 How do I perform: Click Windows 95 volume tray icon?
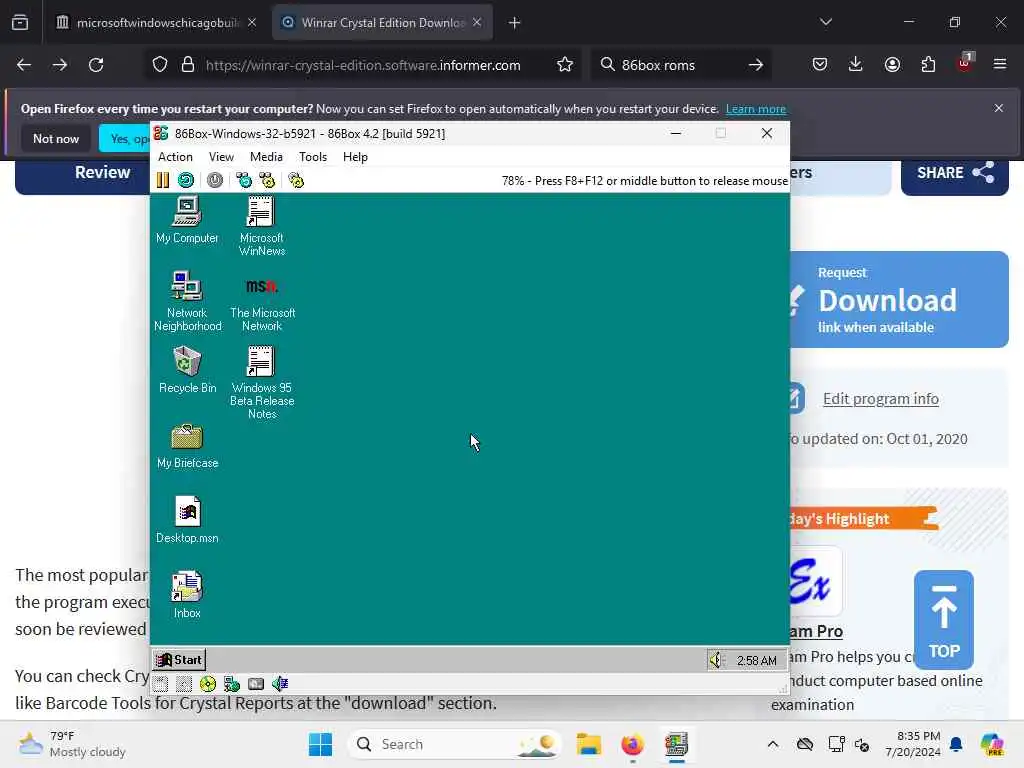pyautogui.click(x=716, y=660)
